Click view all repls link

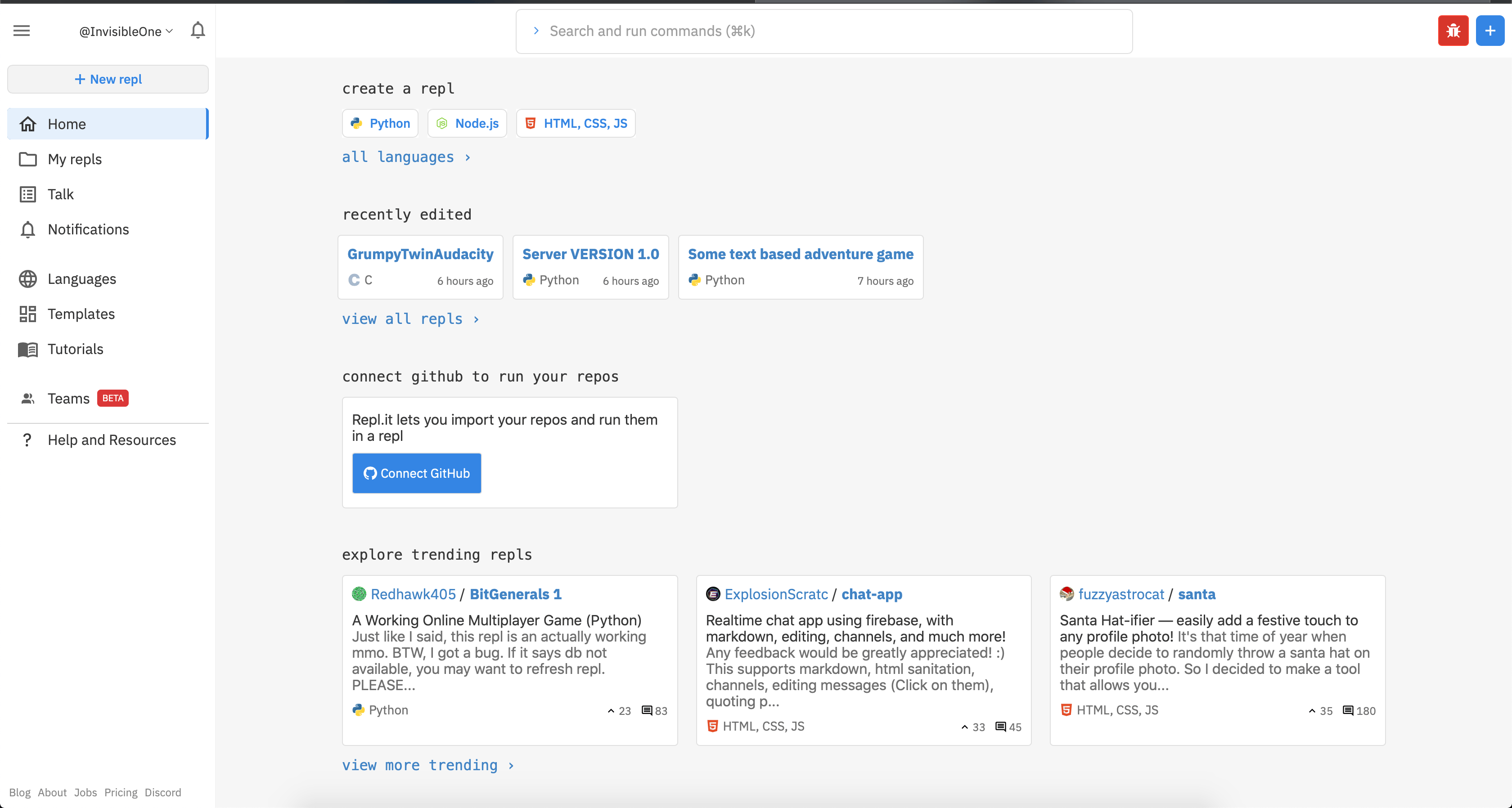coord(411,319)
